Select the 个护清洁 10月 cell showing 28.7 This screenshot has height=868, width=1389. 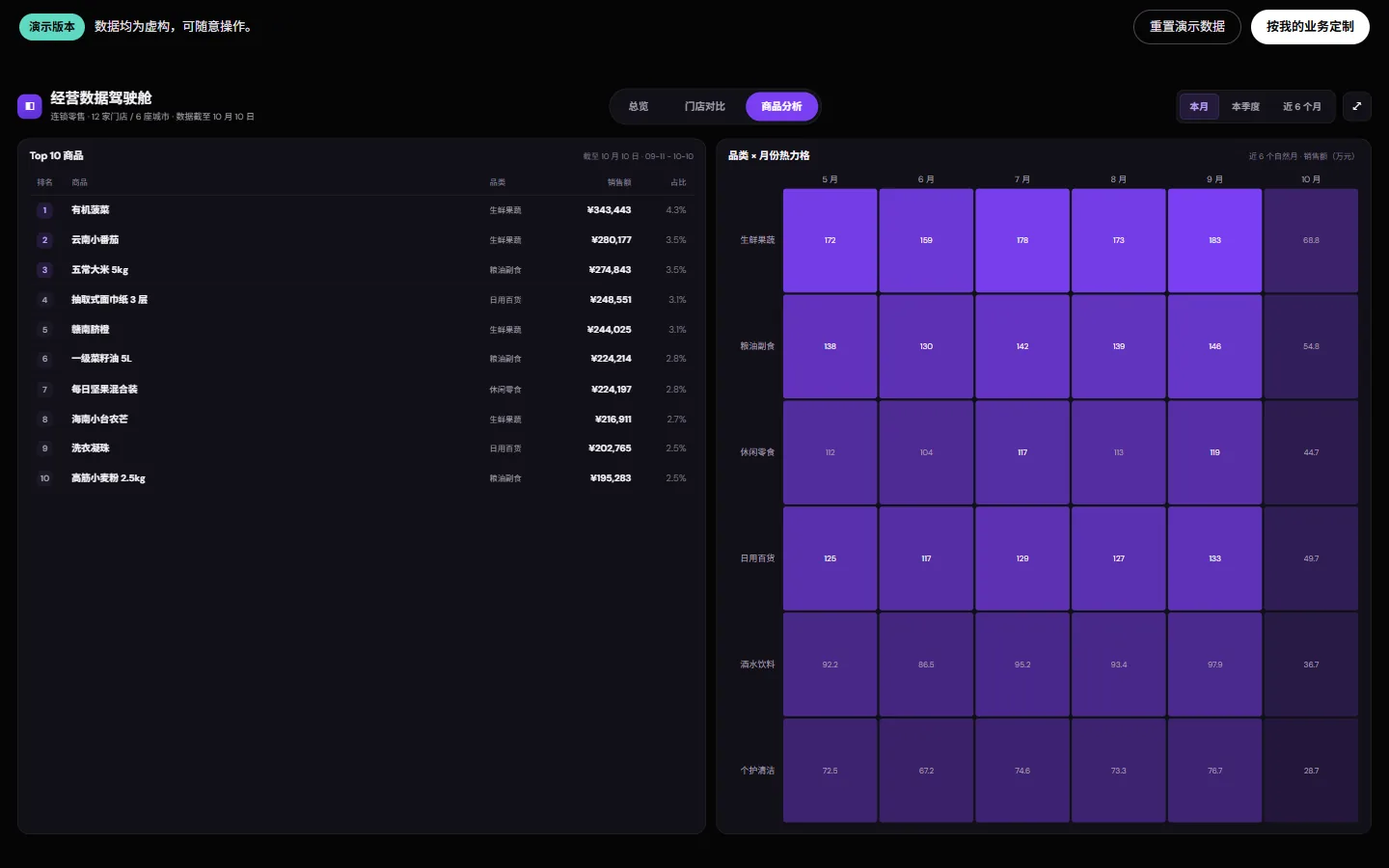coord(1311,771)
